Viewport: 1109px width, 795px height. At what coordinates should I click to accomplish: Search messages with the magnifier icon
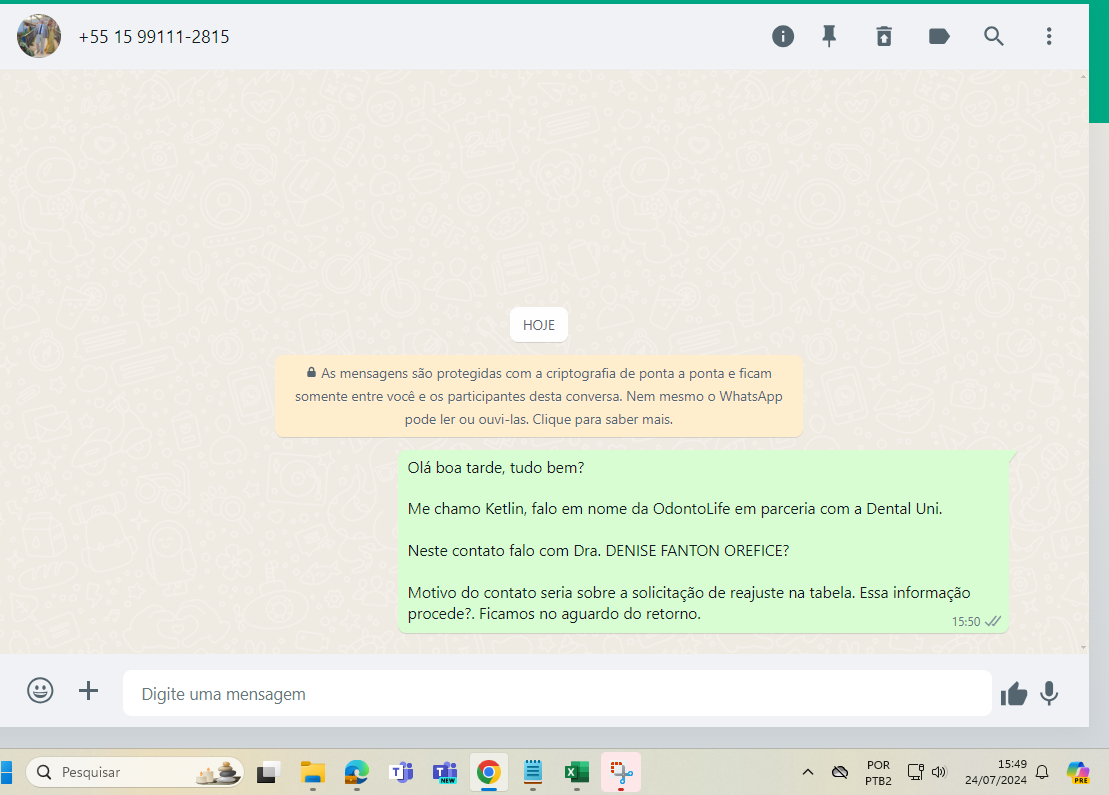[x=994, y=36]
